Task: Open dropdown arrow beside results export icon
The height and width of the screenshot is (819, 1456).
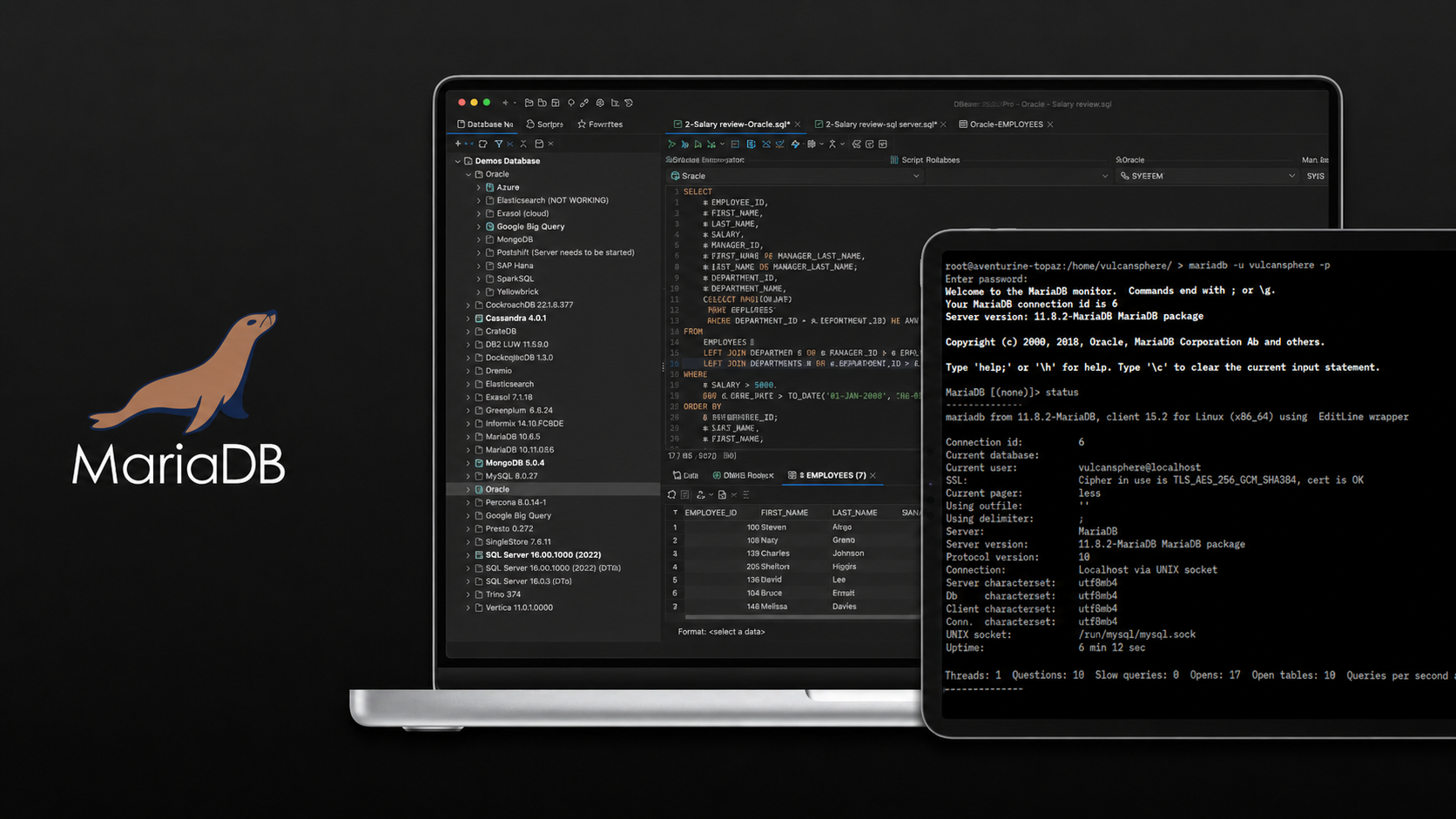Action: point(711,494)
